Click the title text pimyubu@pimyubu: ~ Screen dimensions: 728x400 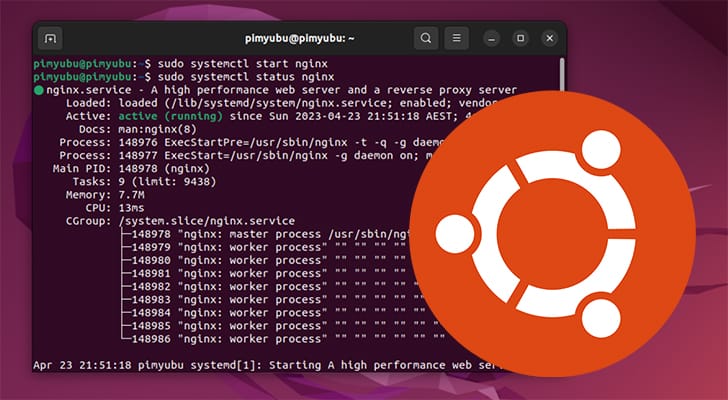pos(299,39)
